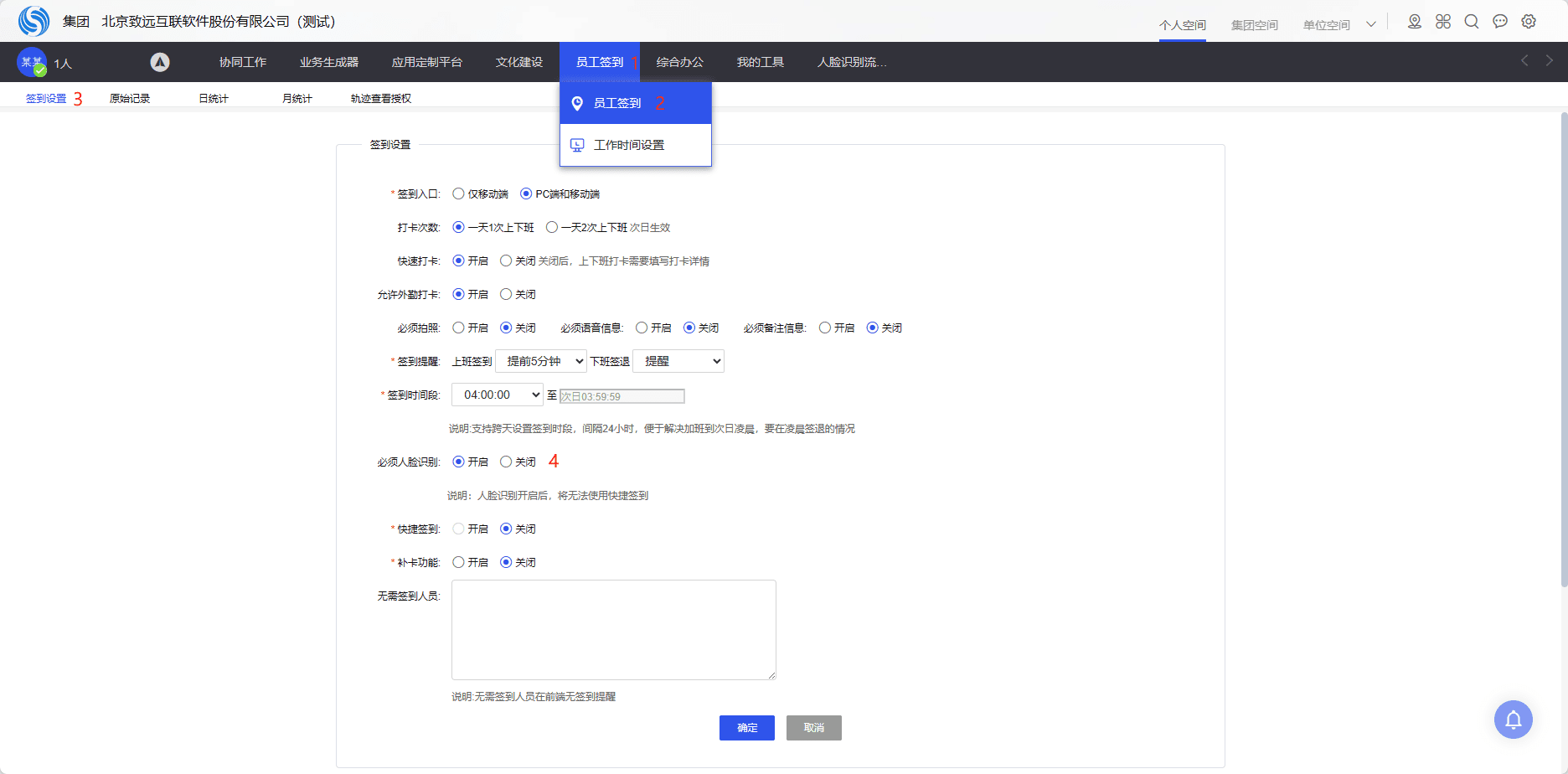Enable 补卡功能 with 开启 option

(458, 562)
